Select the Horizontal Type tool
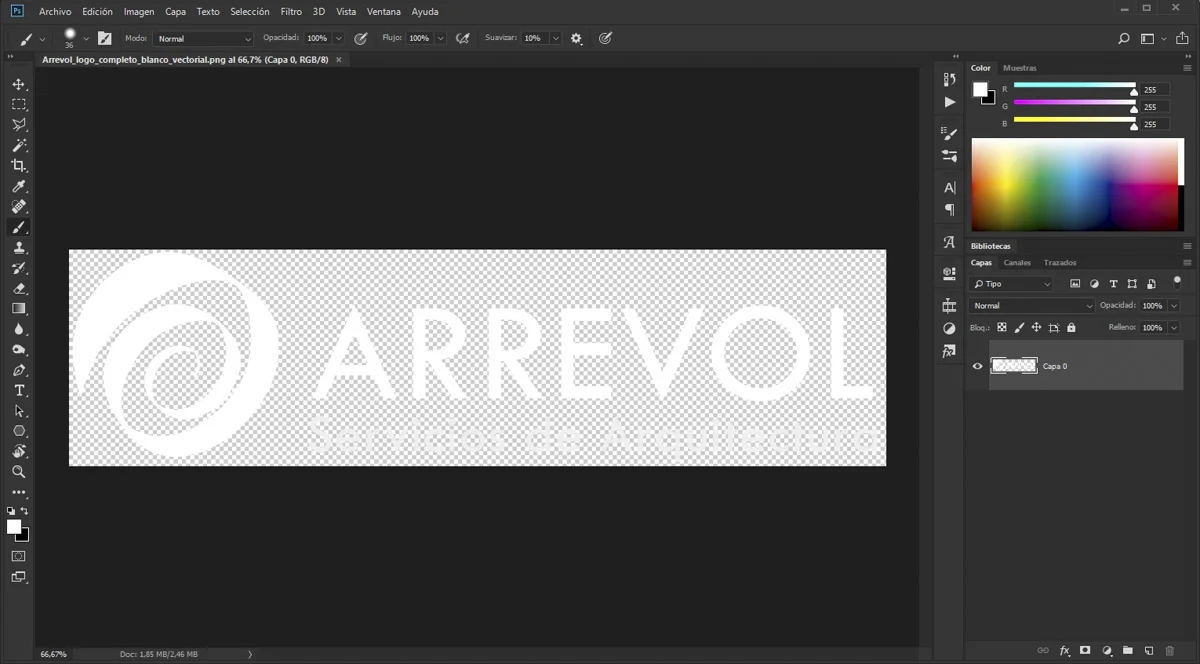The height and width of the screenshot is (664, 1200). pyautogui.click(x=18, y=390)
